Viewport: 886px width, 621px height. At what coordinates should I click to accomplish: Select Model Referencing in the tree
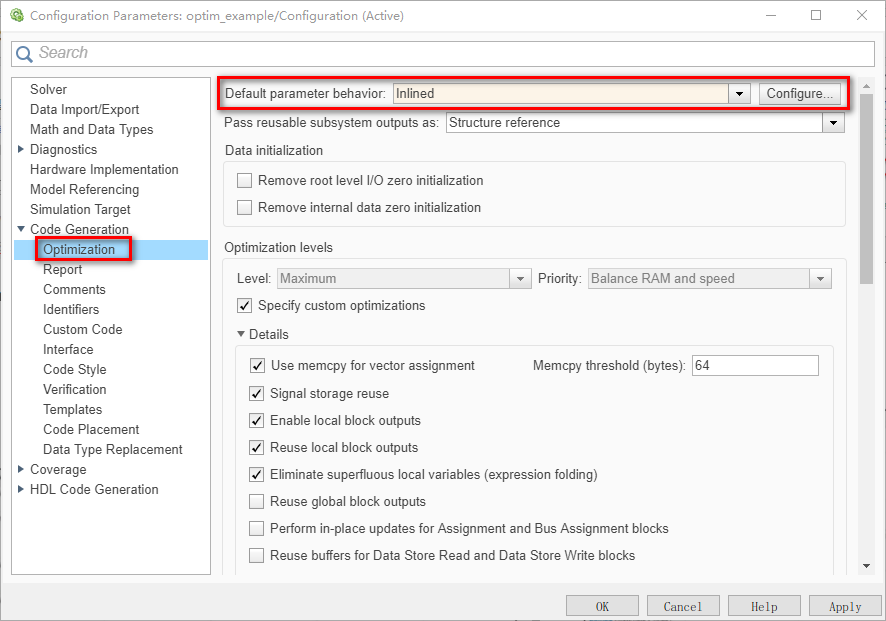(84, 189)
